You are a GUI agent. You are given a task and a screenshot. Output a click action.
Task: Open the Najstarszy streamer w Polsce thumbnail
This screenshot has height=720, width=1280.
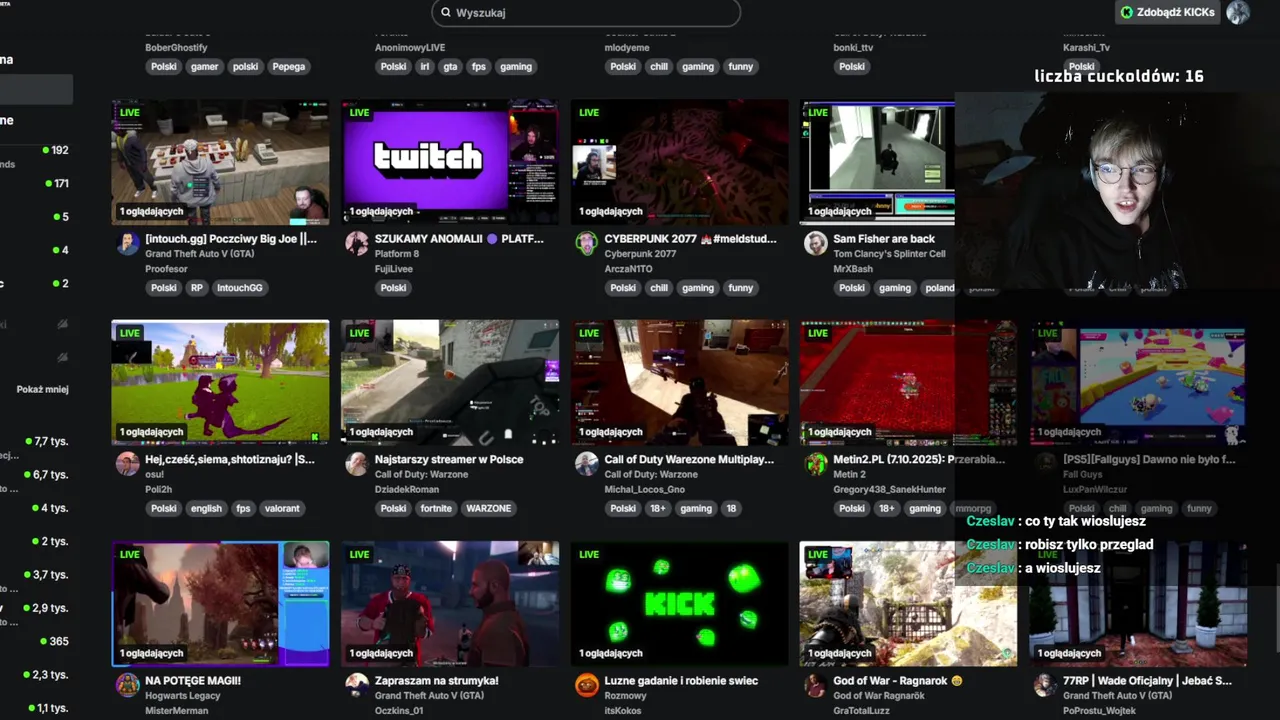[x=450, y=382]
